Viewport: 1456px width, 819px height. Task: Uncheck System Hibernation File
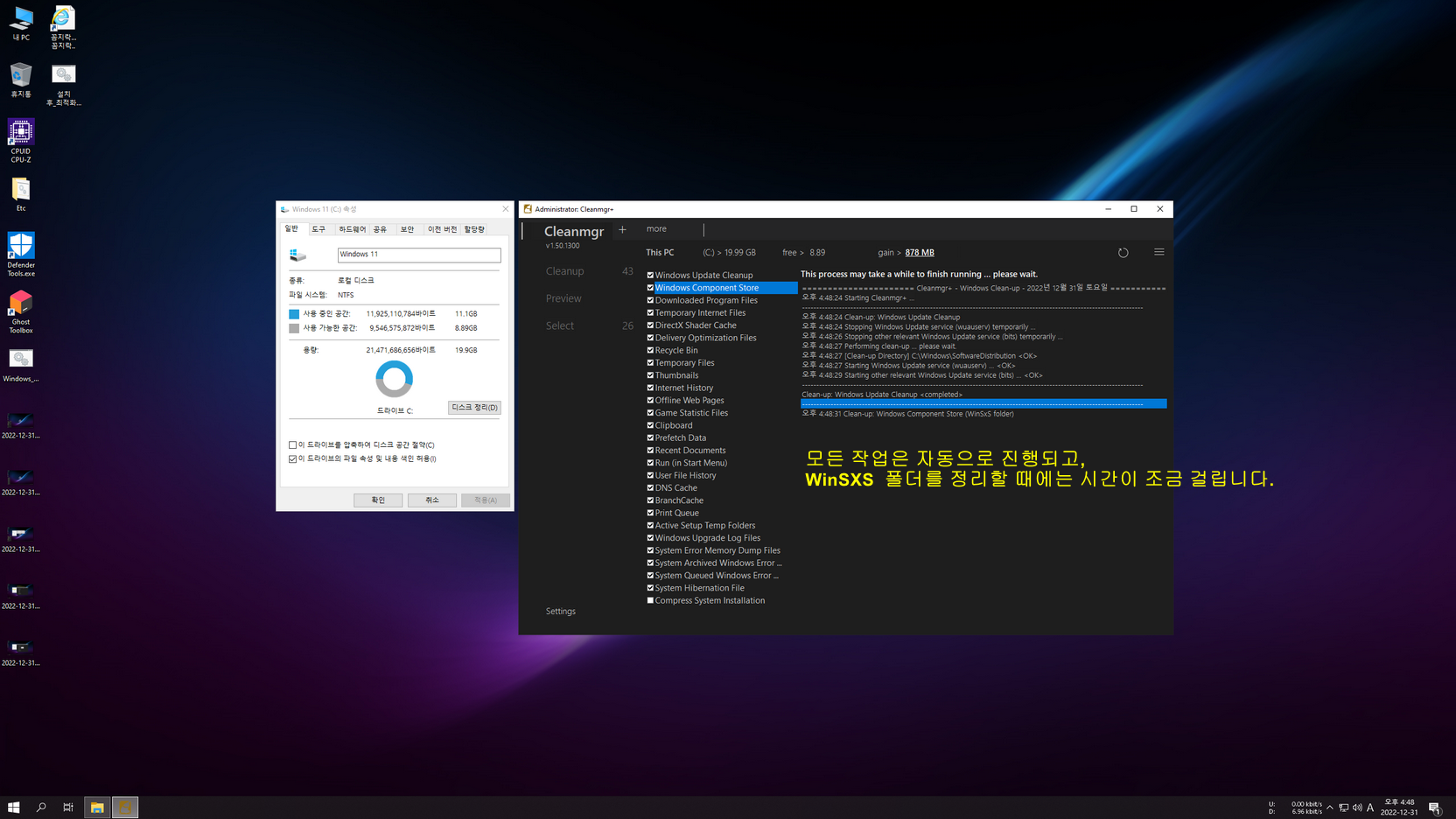[650, 588]
